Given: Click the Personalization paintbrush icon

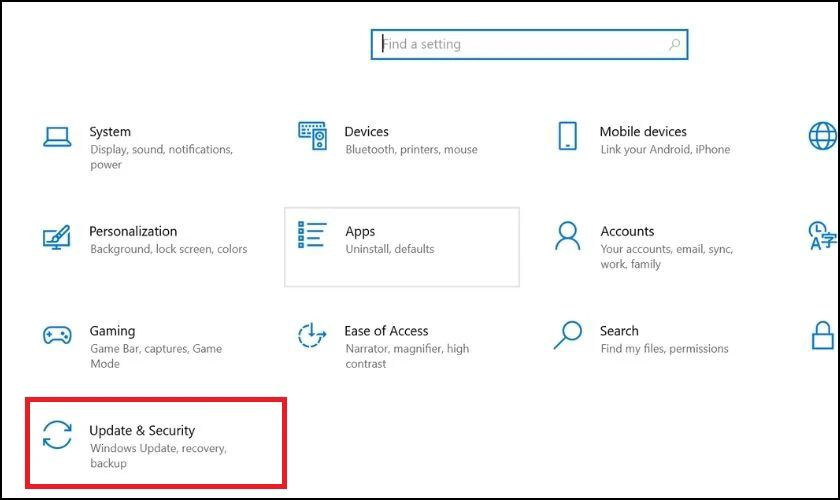Looking at the screenshot, I should click(x=57, y=237).
